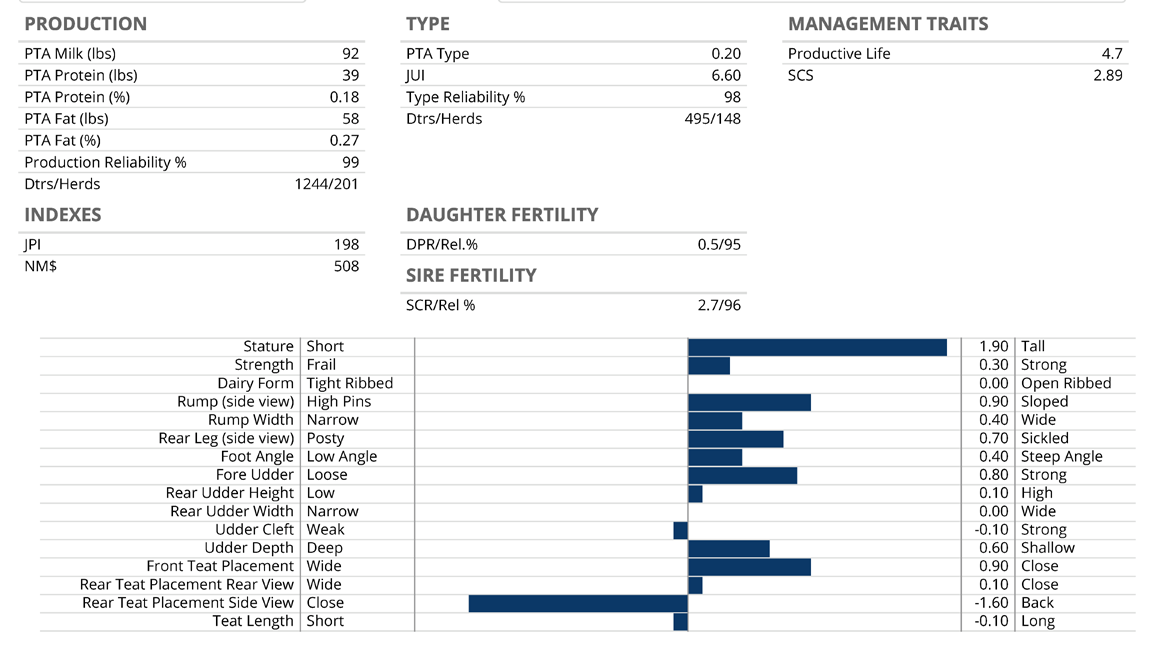Select the NM$ row label
This screenshot has height=654, width=1154.
click(40, 267)
